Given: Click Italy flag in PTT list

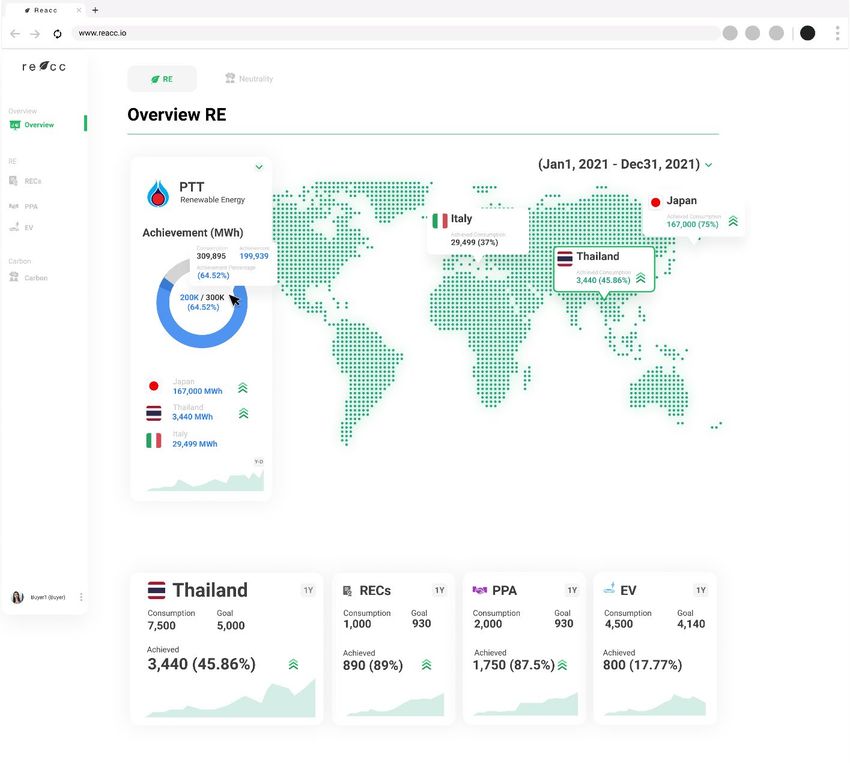Looking at the screenshot, I should 154,440.
